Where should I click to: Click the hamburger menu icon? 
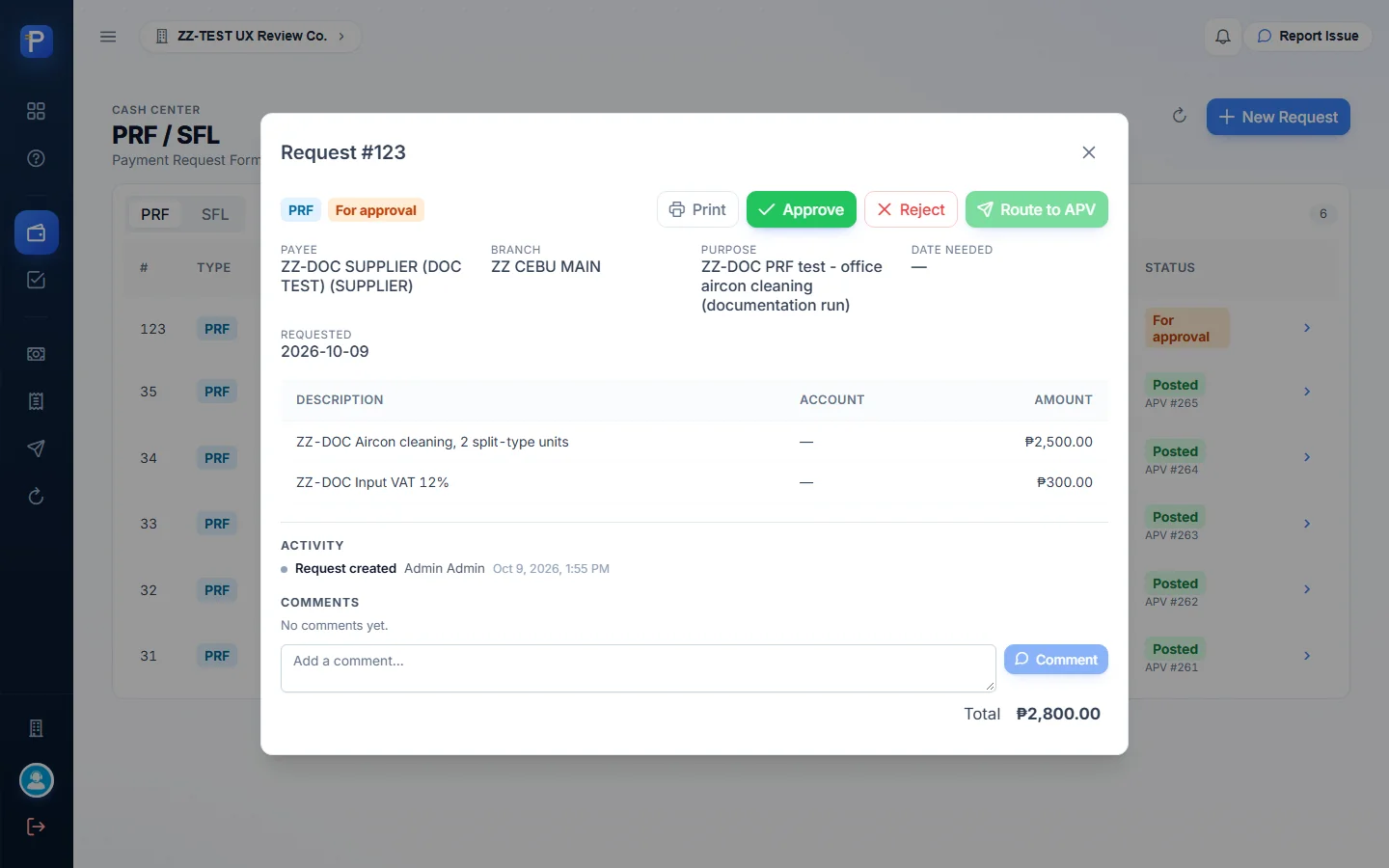108,37
